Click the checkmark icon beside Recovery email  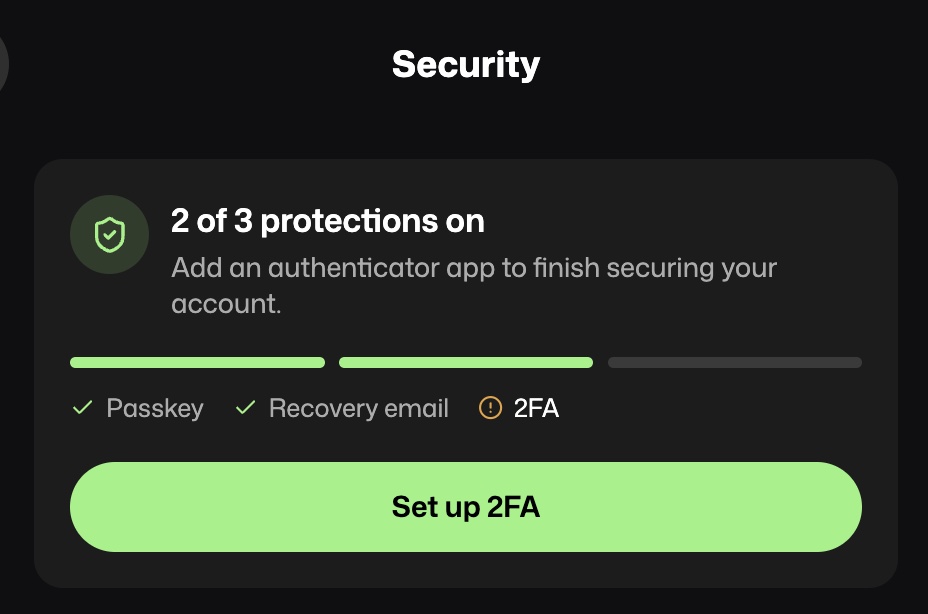point(245,408)
